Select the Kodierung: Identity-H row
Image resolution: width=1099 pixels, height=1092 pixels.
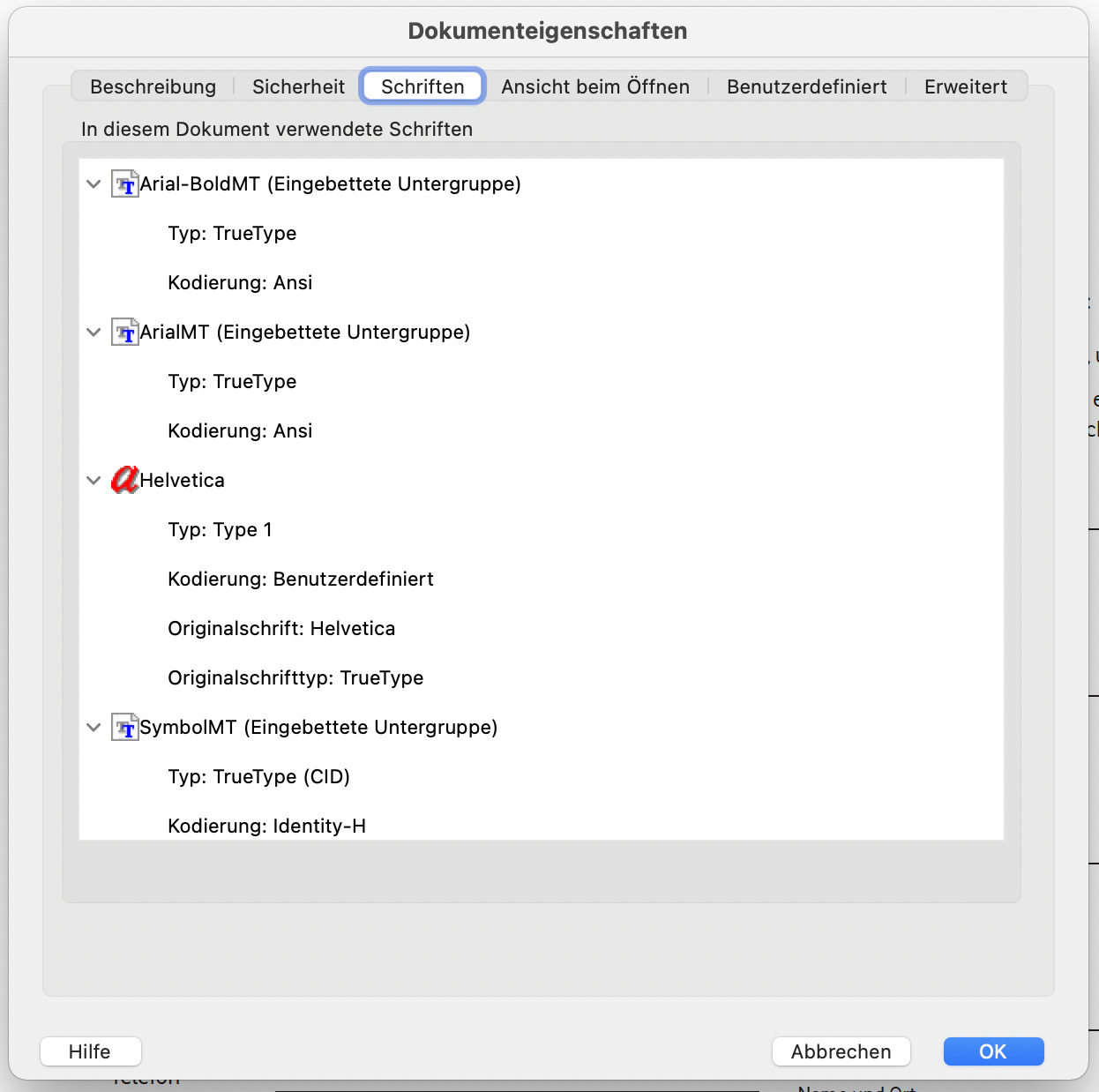266,826
